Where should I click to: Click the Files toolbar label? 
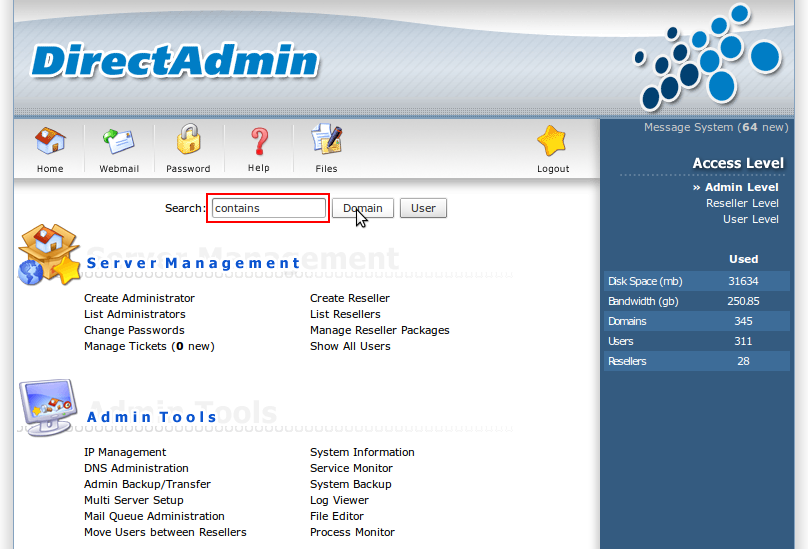326,169
